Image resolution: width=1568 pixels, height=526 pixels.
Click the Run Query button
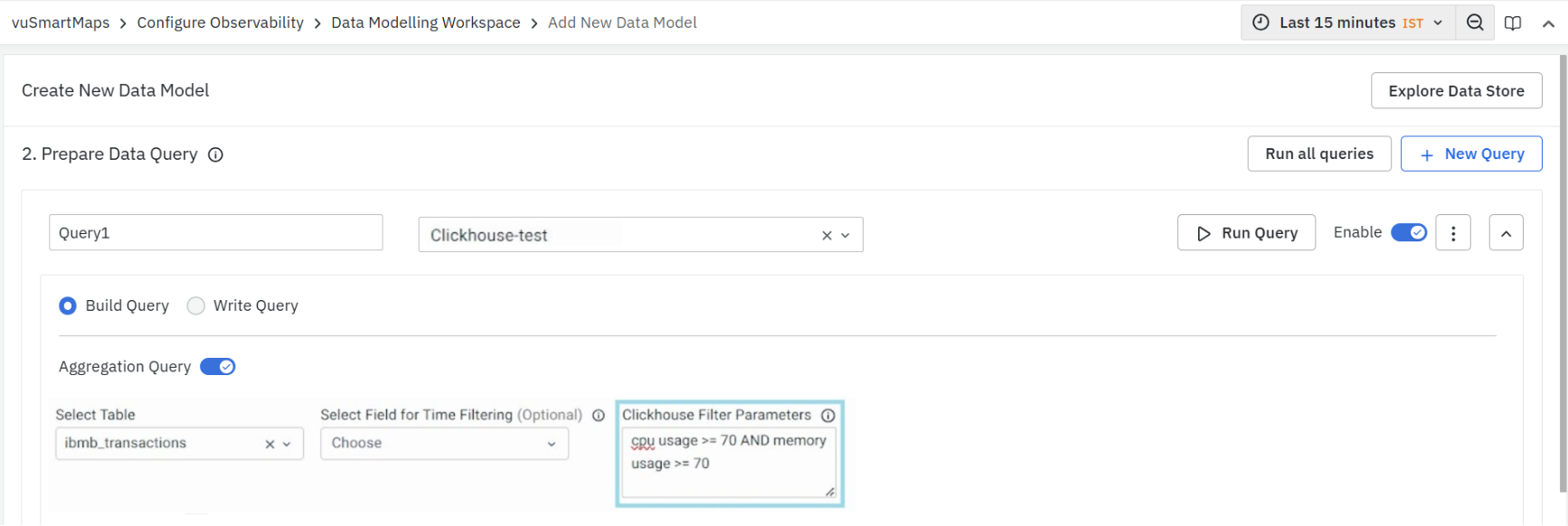[1246, 233]
